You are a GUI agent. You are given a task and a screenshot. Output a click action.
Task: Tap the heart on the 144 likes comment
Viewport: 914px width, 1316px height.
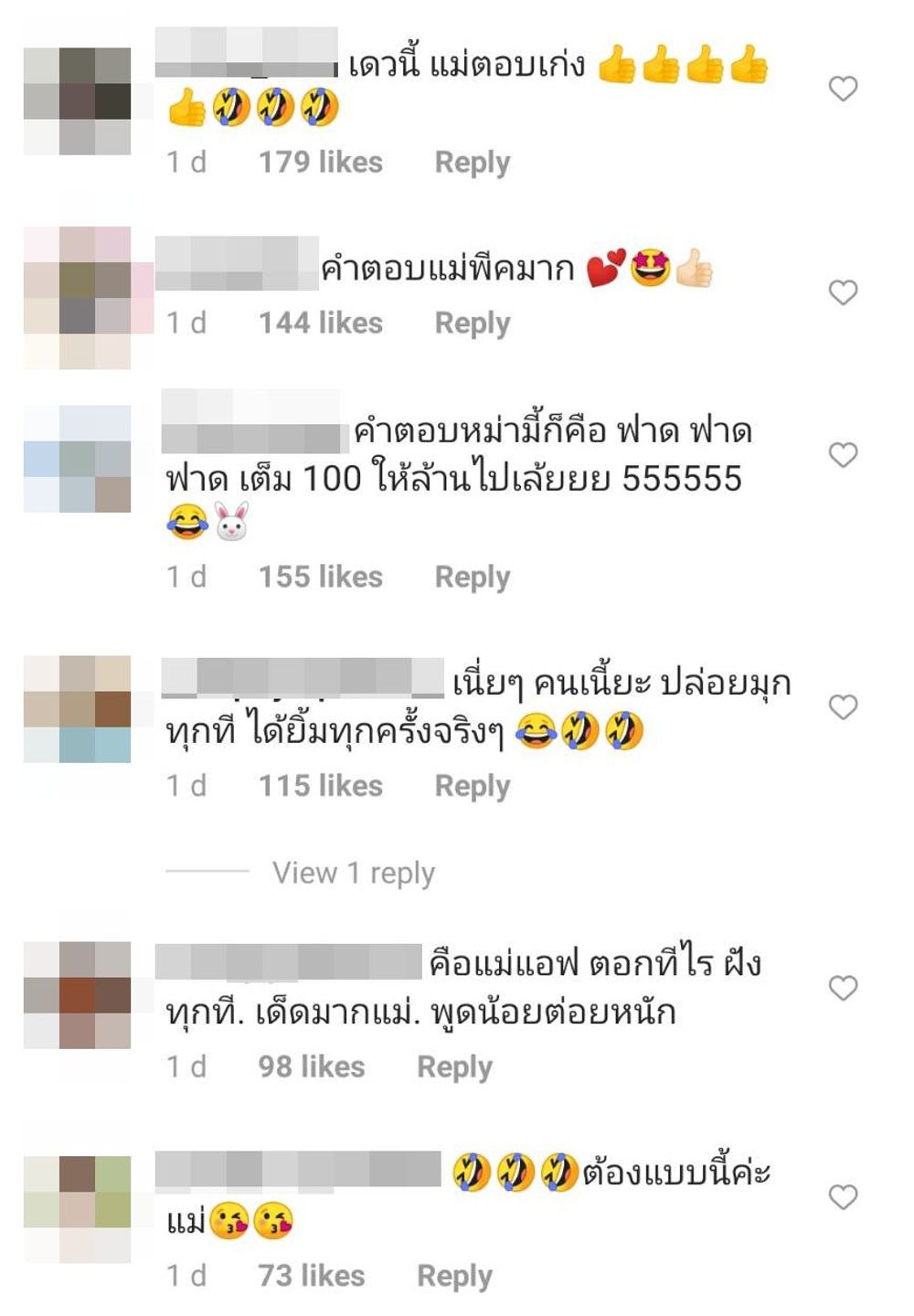click(843, 292)
